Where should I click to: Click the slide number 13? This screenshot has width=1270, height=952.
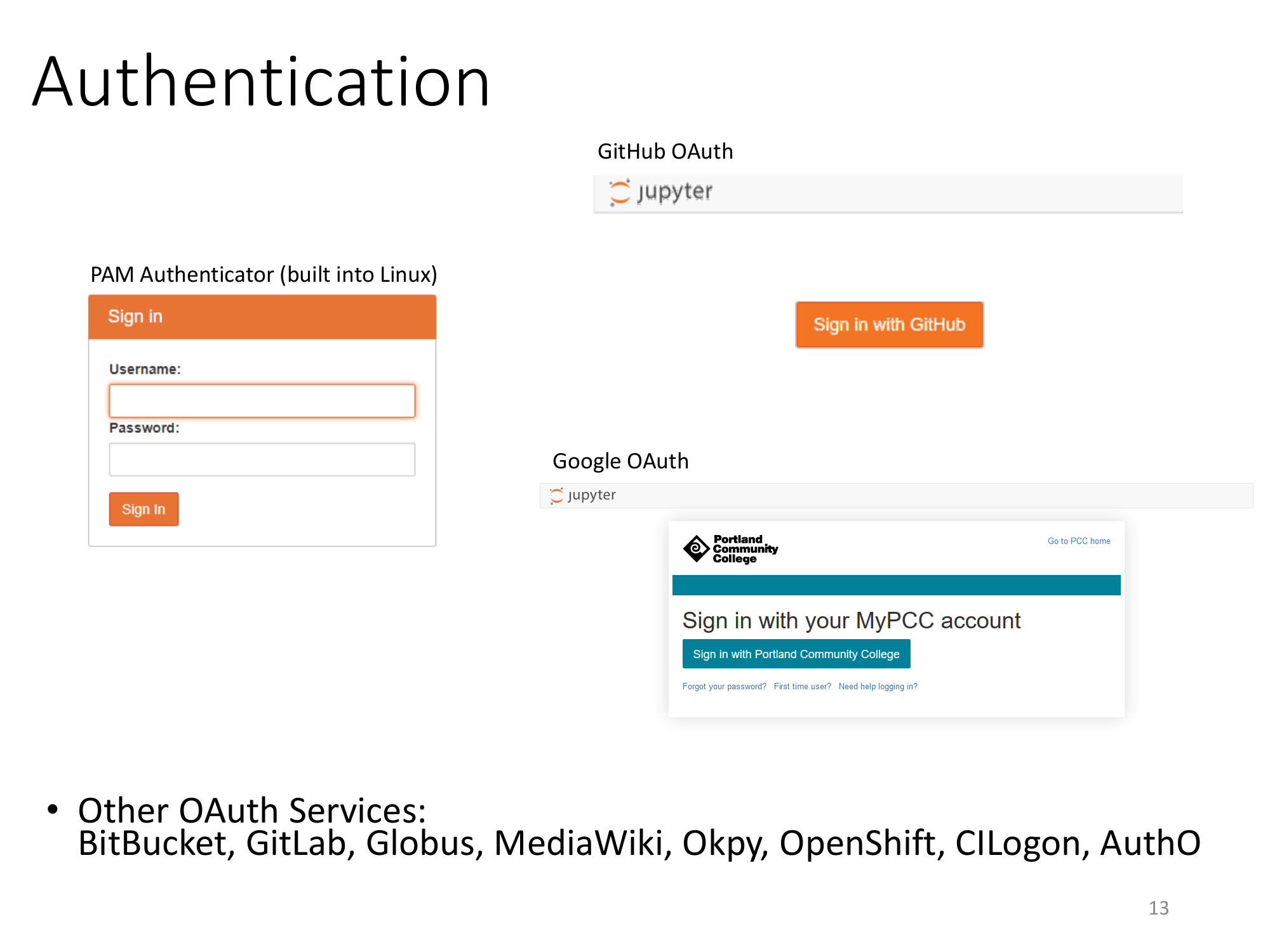(1158, 908)
